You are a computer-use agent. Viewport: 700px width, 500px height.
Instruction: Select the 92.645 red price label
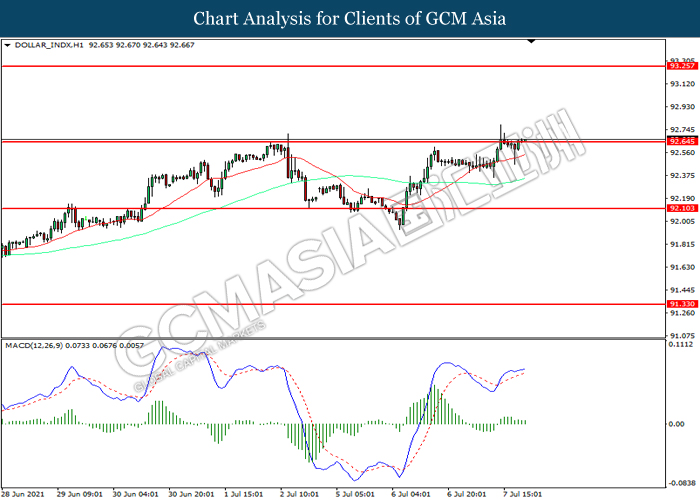pos(682,141)
